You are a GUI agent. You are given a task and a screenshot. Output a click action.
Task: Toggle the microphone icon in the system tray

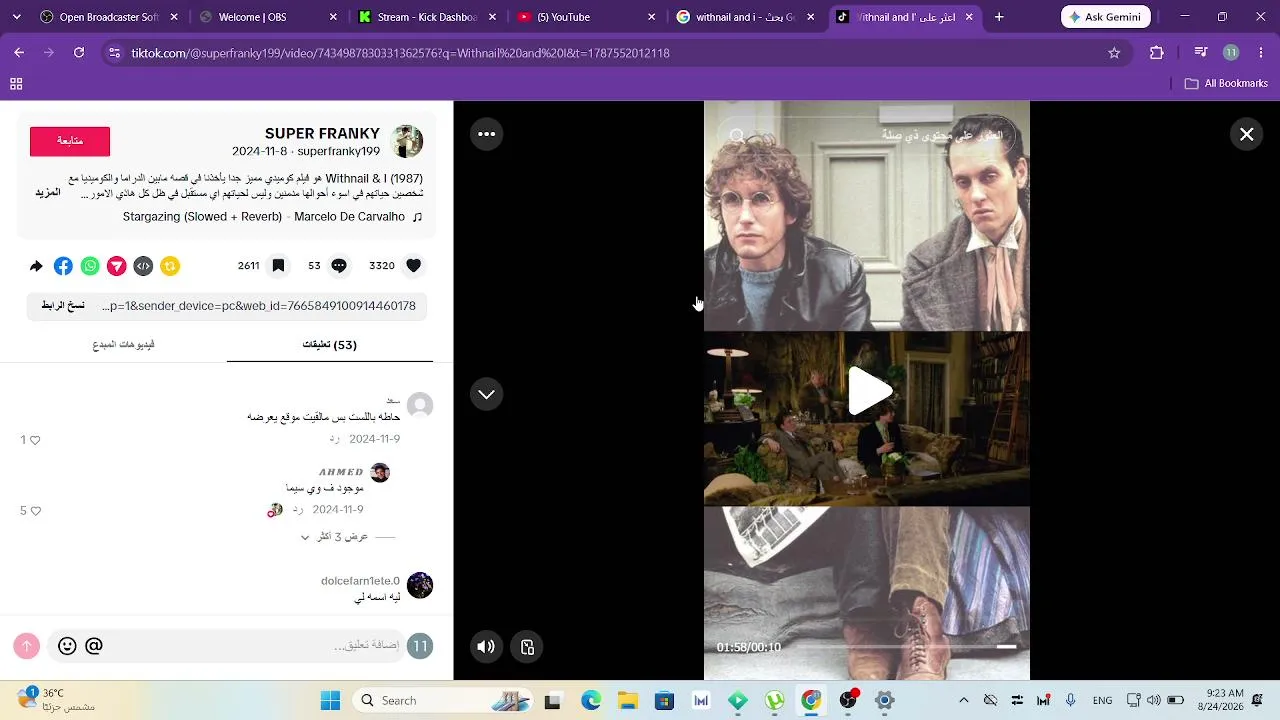coord(1070,701)
